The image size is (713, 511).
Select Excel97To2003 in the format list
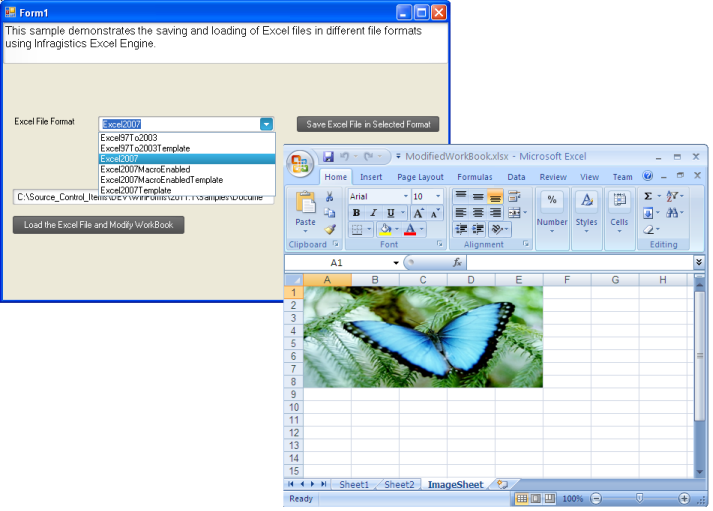coord(187,138)
